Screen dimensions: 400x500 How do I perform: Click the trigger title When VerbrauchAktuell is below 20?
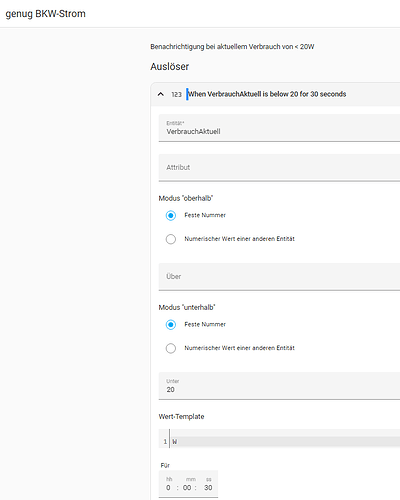click(267, 94)
